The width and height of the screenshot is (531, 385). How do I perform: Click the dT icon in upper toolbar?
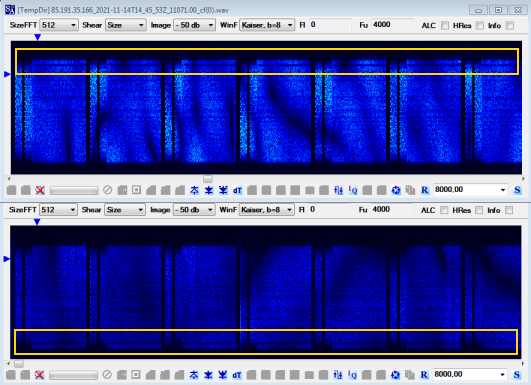[237, 190]
